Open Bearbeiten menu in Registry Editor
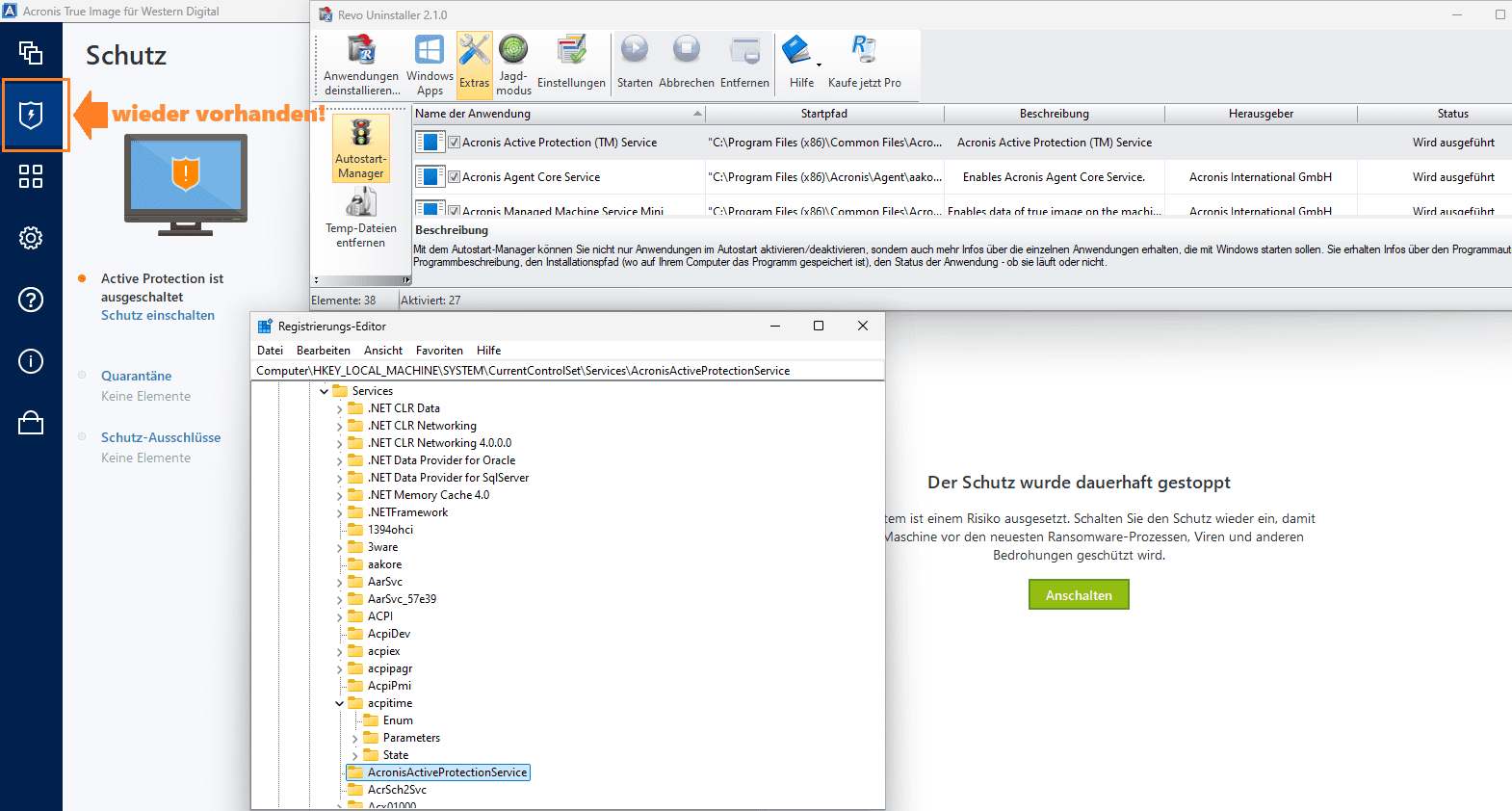Screen dimensions: 1512x811 pos(324,351)
